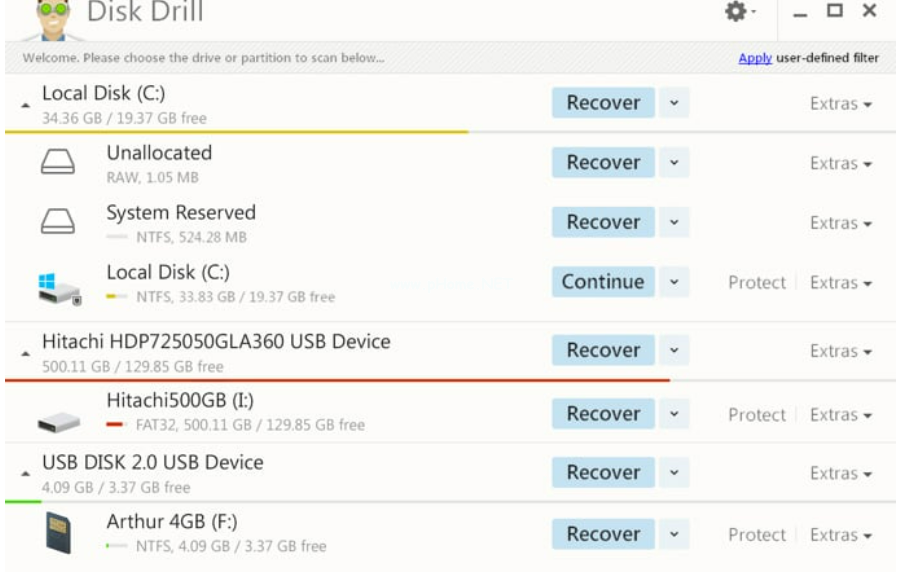Viewport: 913px width, 586px height.
Task: Open Extras menu for Hitachi500GB (I:)
Action: pyautogui.click(x=840, y=415)
